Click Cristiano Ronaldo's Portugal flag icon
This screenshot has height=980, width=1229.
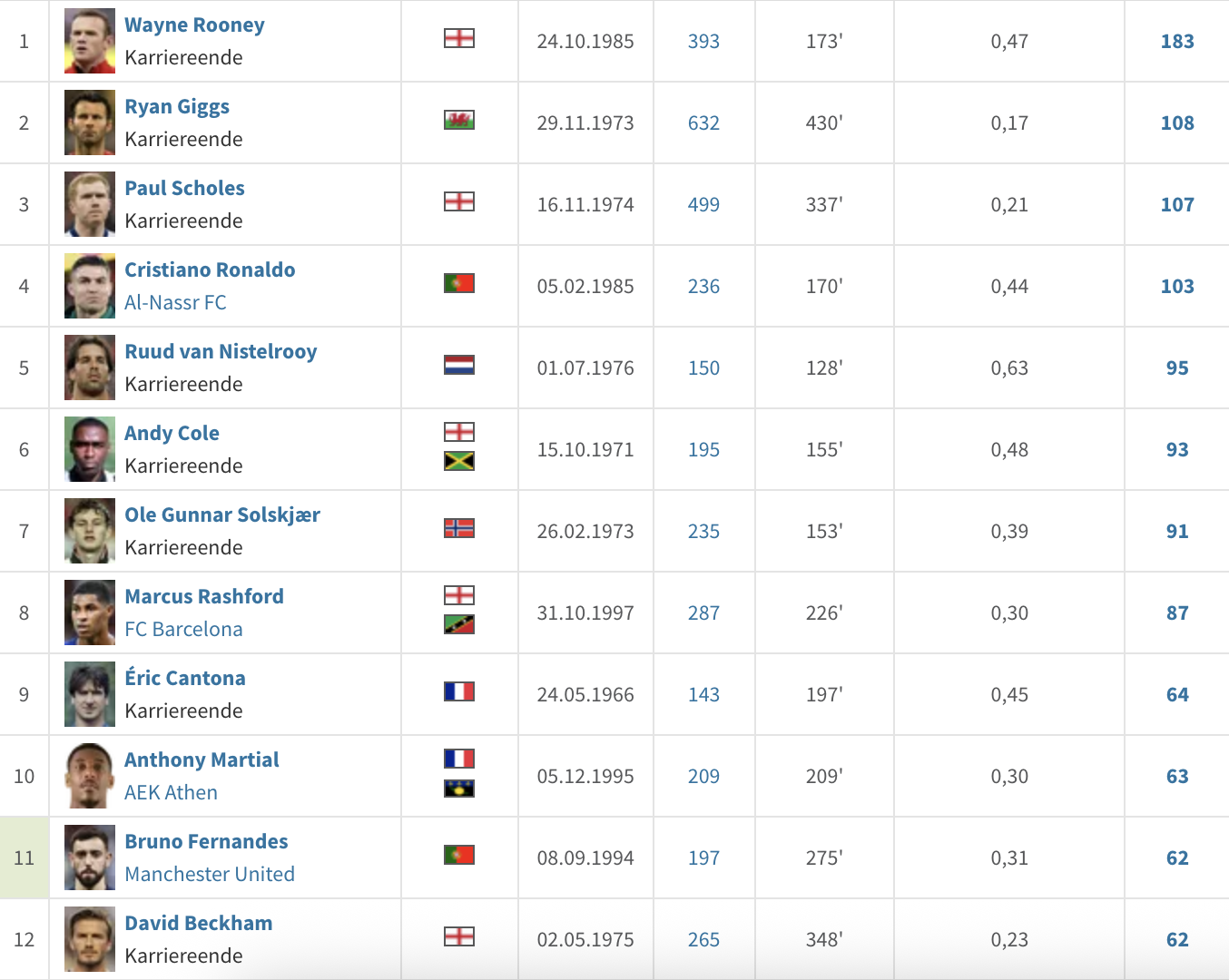pyautogui.click(x=459, y=283)
